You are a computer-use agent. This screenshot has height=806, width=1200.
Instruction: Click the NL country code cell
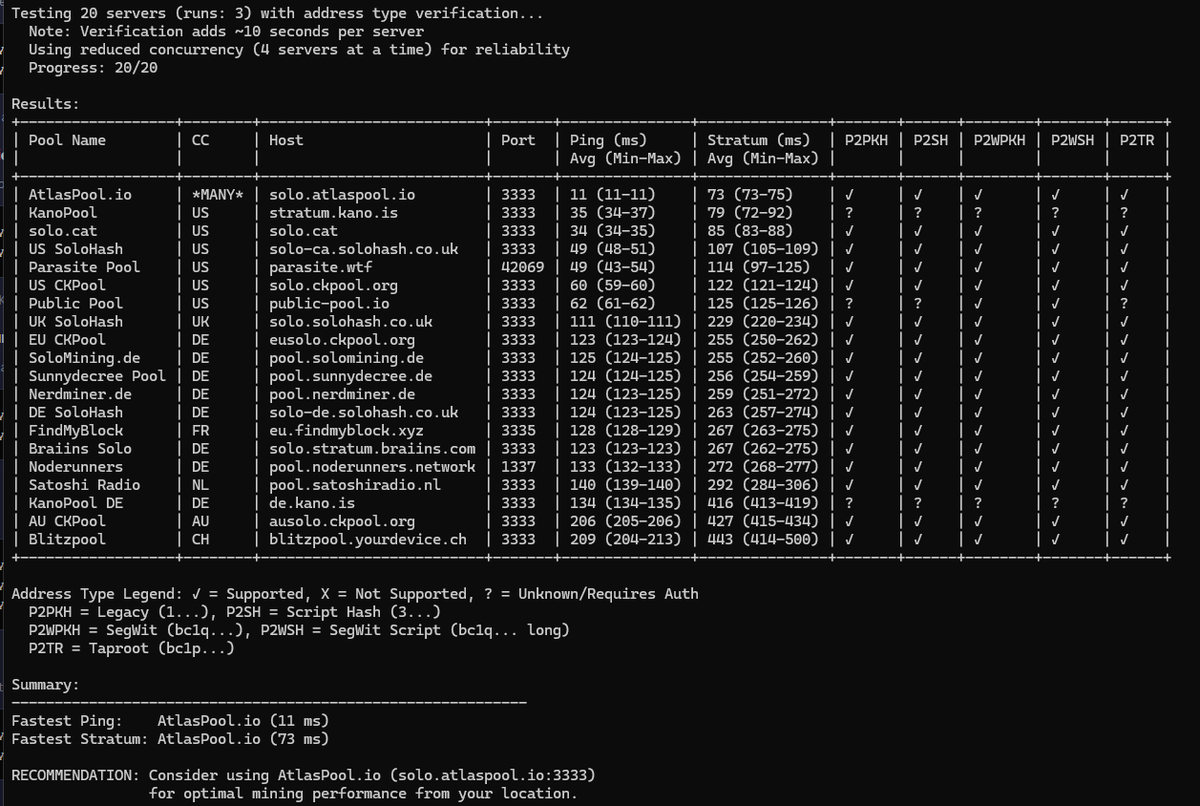point(200,484)
